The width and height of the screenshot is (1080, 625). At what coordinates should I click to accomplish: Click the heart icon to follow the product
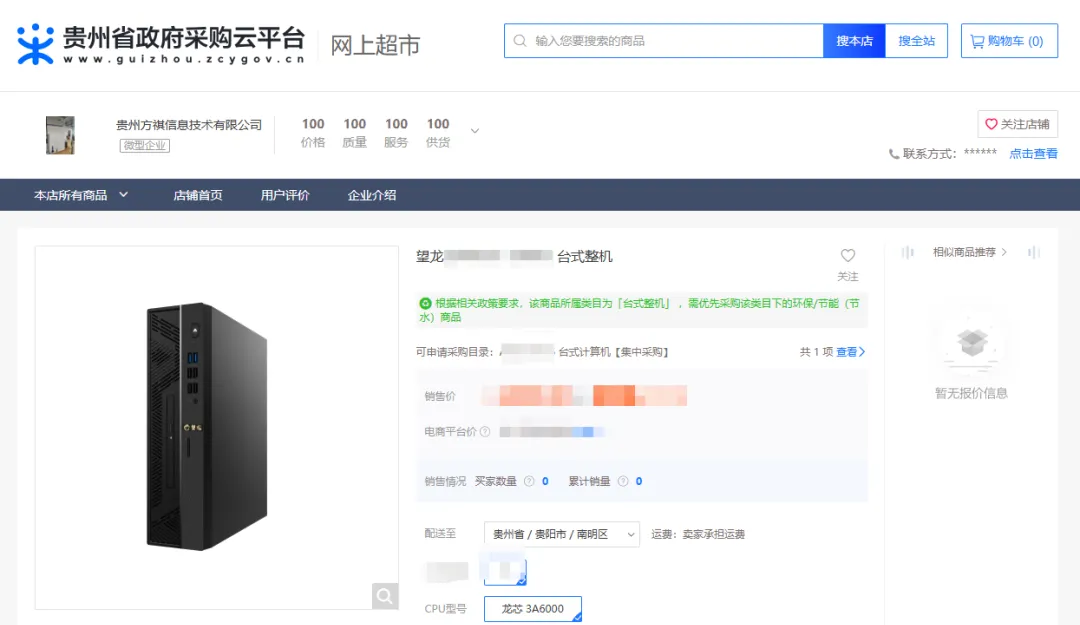[848, 255]
